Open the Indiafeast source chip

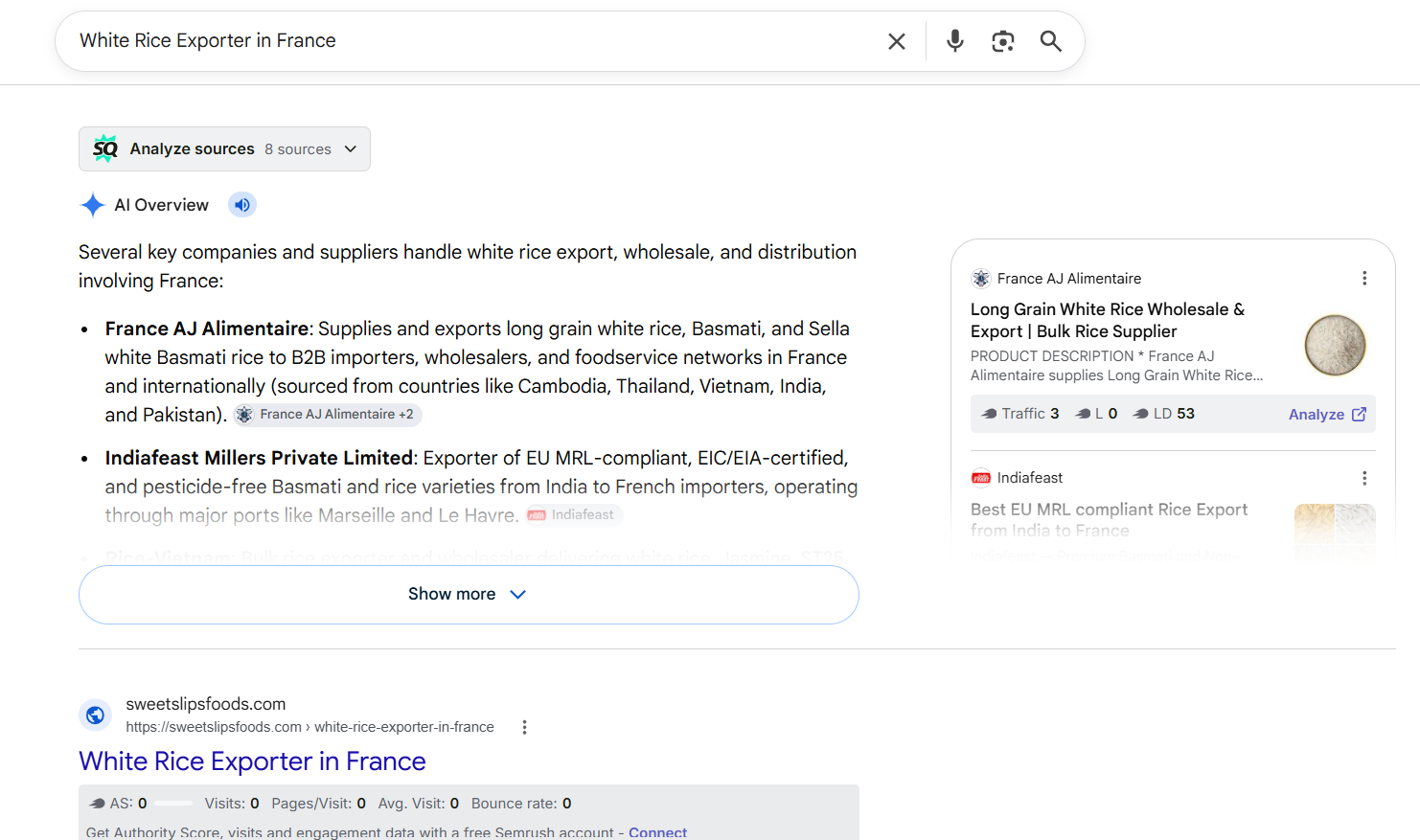click(574, 514)
